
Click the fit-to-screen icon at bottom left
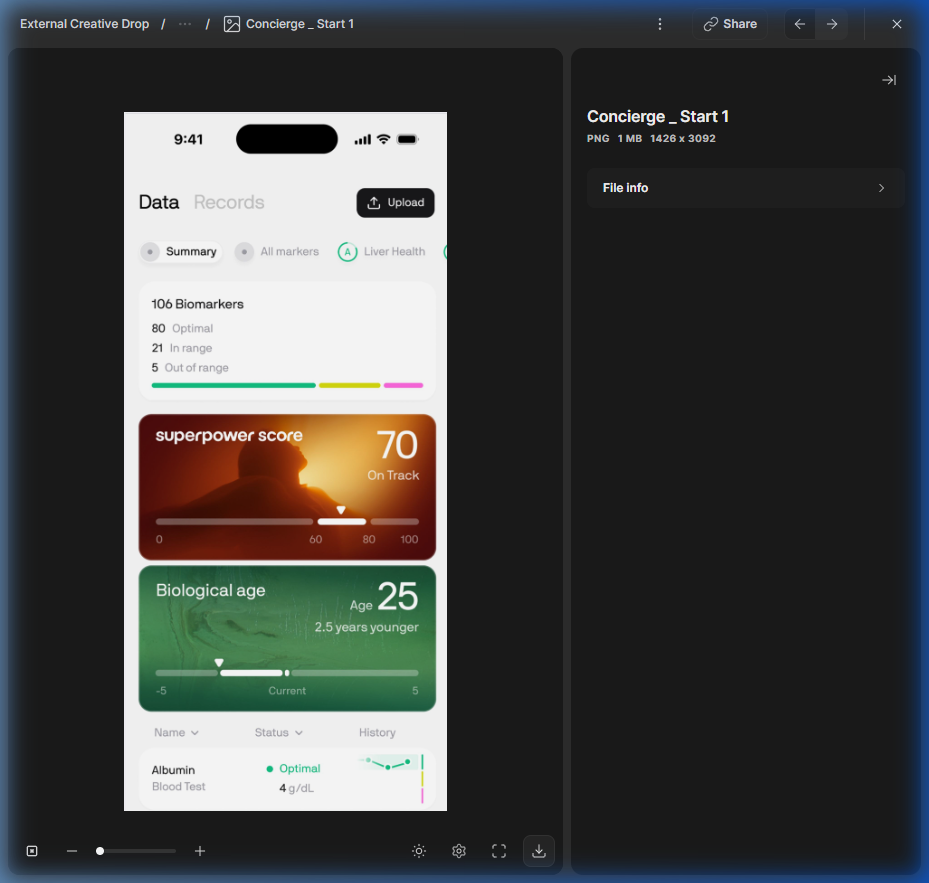32,851
